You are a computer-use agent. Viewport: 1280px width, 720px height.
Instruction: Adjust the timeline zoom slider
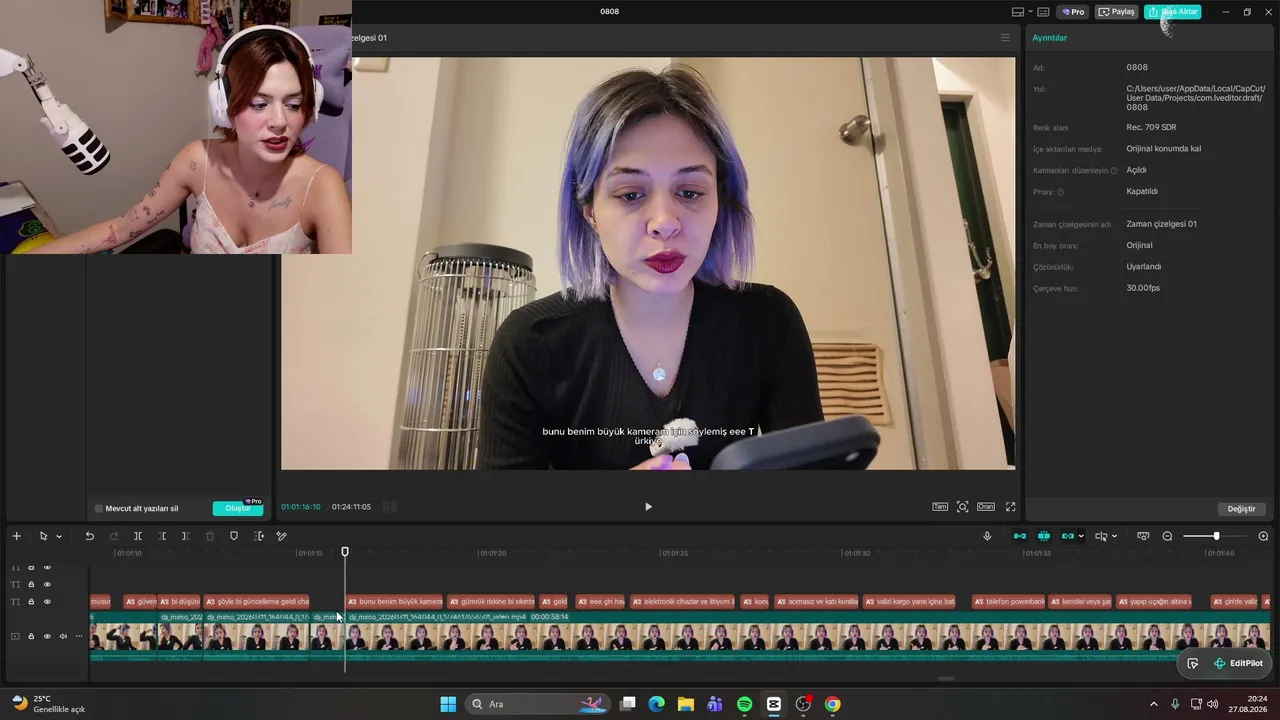1215,536
